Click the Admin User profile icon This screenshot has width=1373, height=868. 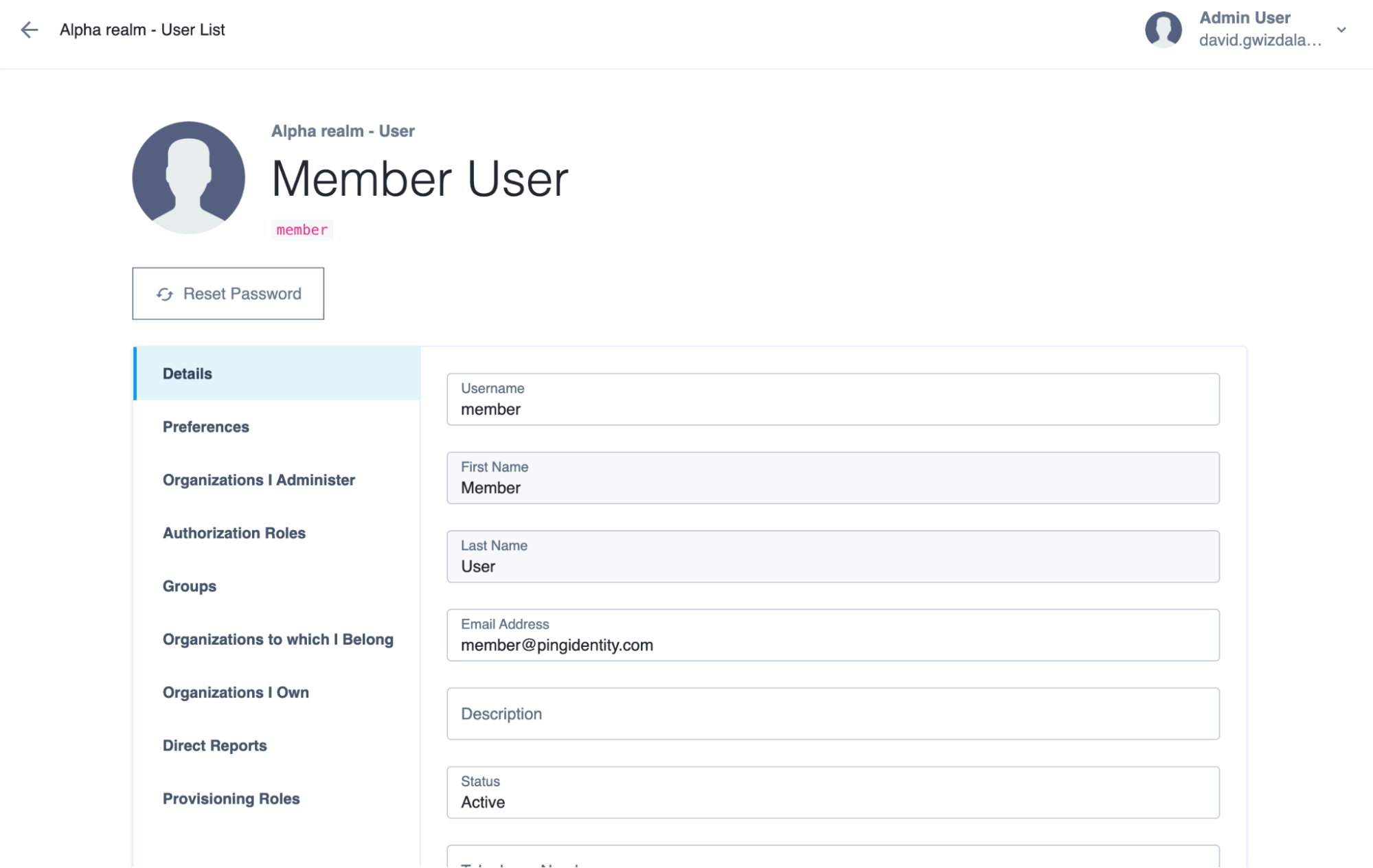(1162, 29)
